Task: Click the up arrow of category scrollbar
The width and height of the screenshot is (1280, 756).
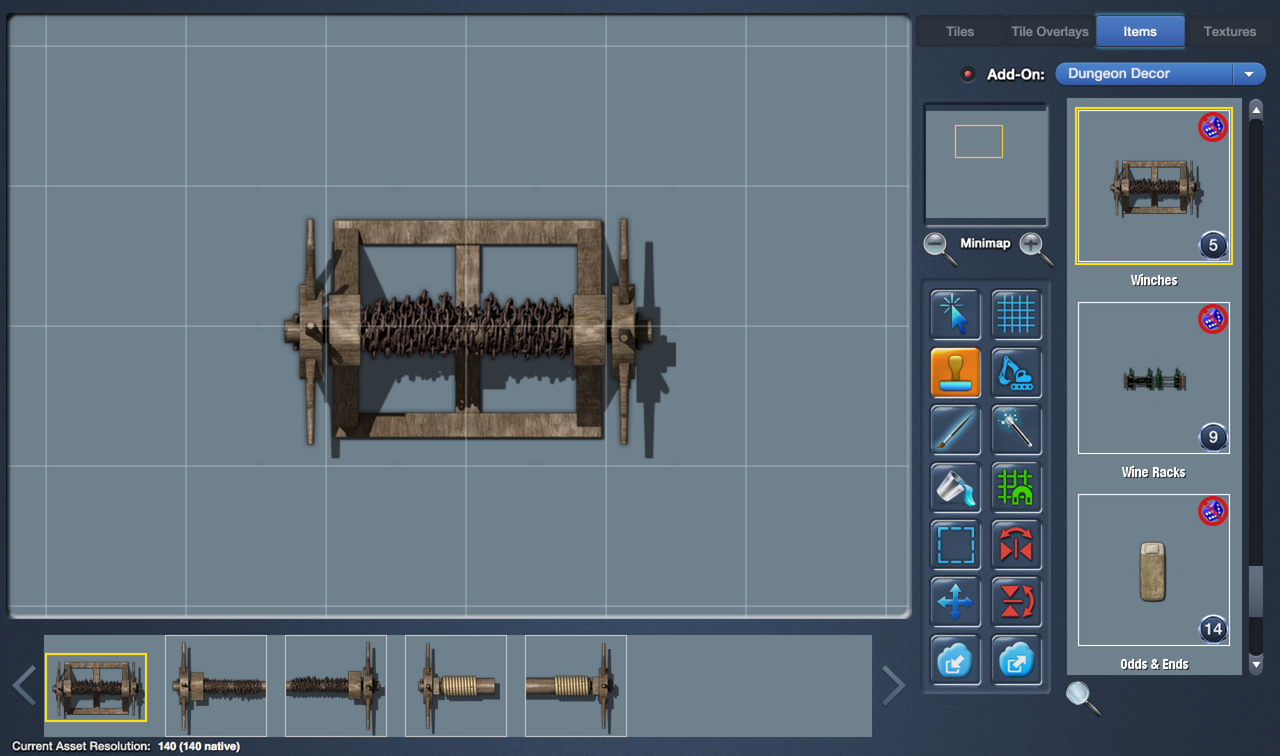Action: (x=1256, y=109)
